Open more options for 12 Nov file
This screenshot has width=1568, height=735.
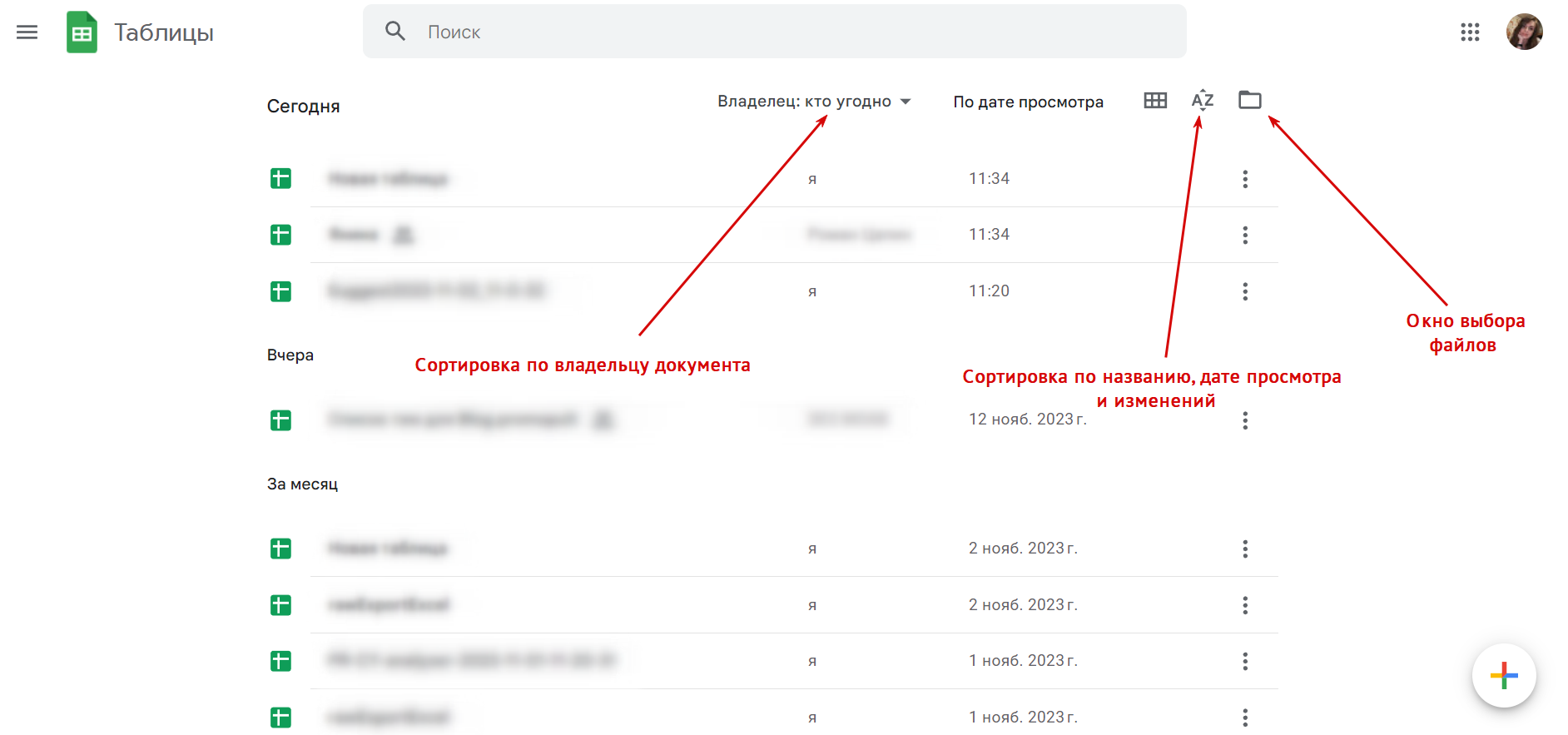click(1245, 420)
